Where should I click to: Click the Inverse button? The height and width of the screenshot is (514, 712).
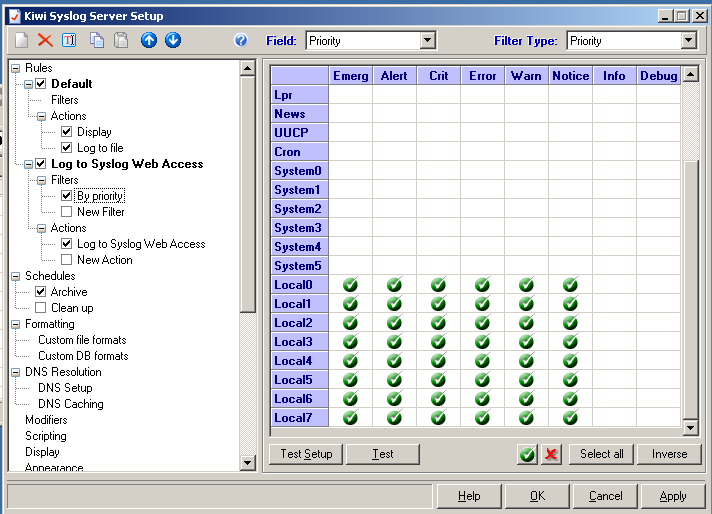[669, 454]
